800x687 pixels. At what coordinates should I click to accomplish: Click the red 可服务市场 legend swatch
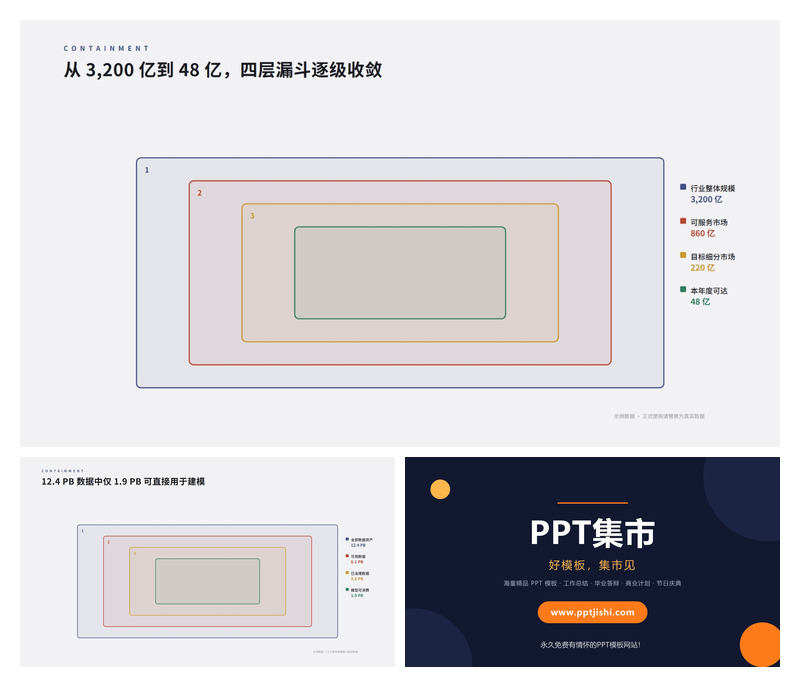click(x=683, y=221)
